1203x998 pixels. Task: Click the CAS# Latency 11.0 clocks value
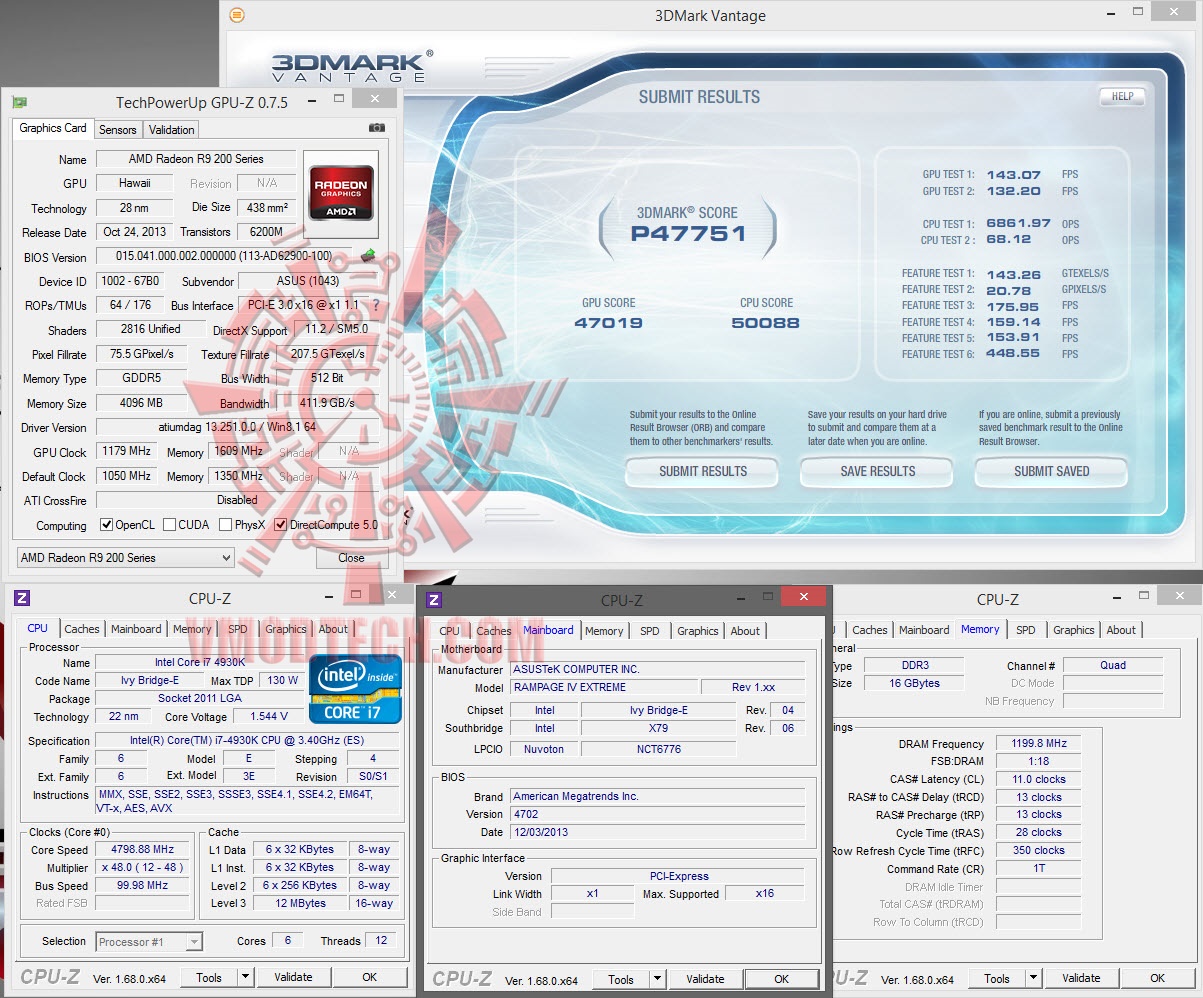[1039, 779]
